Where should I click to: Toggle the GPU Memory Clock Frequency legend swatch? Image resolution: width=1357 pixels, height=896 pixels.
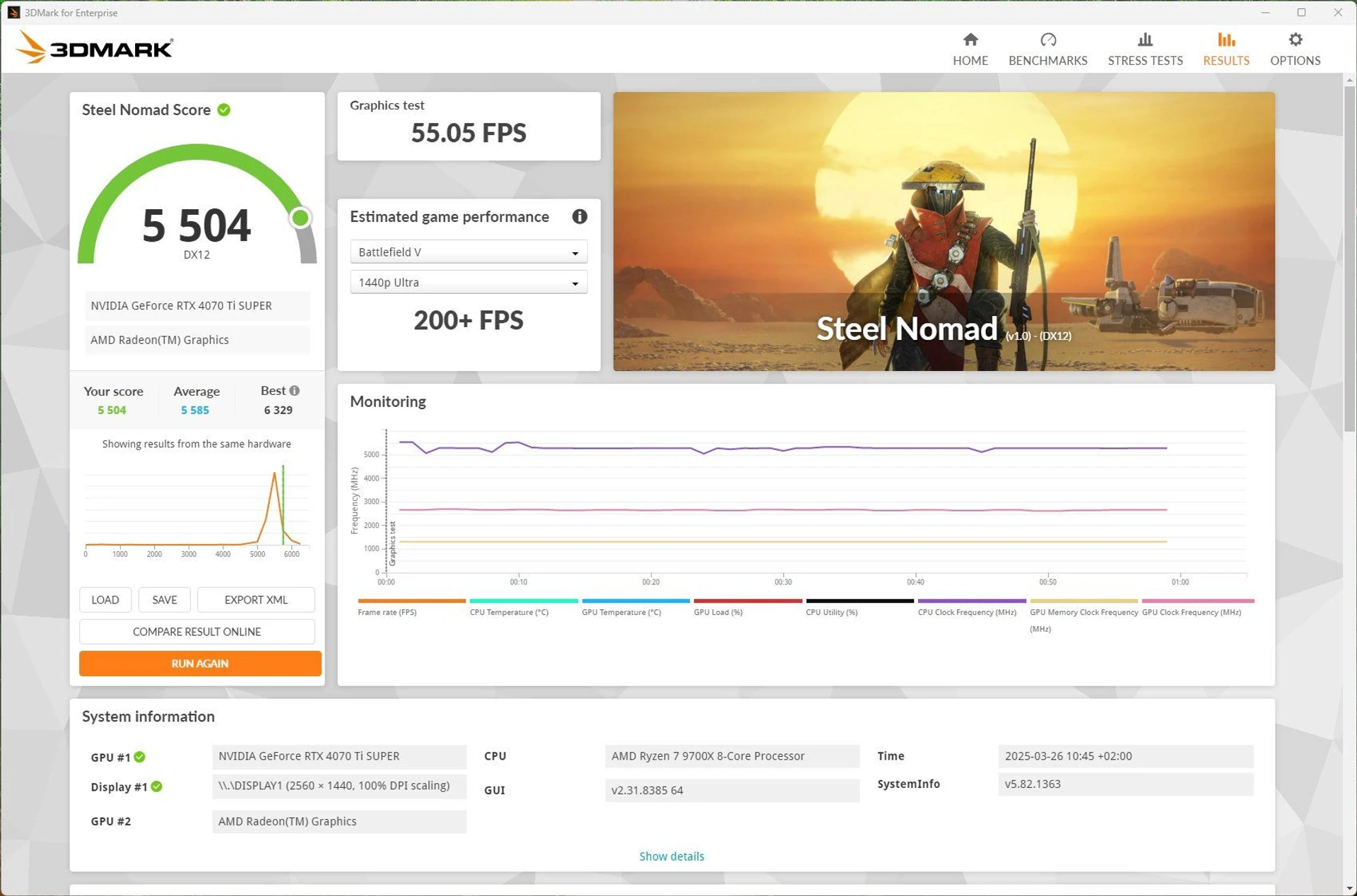[x=1083, y=601]
